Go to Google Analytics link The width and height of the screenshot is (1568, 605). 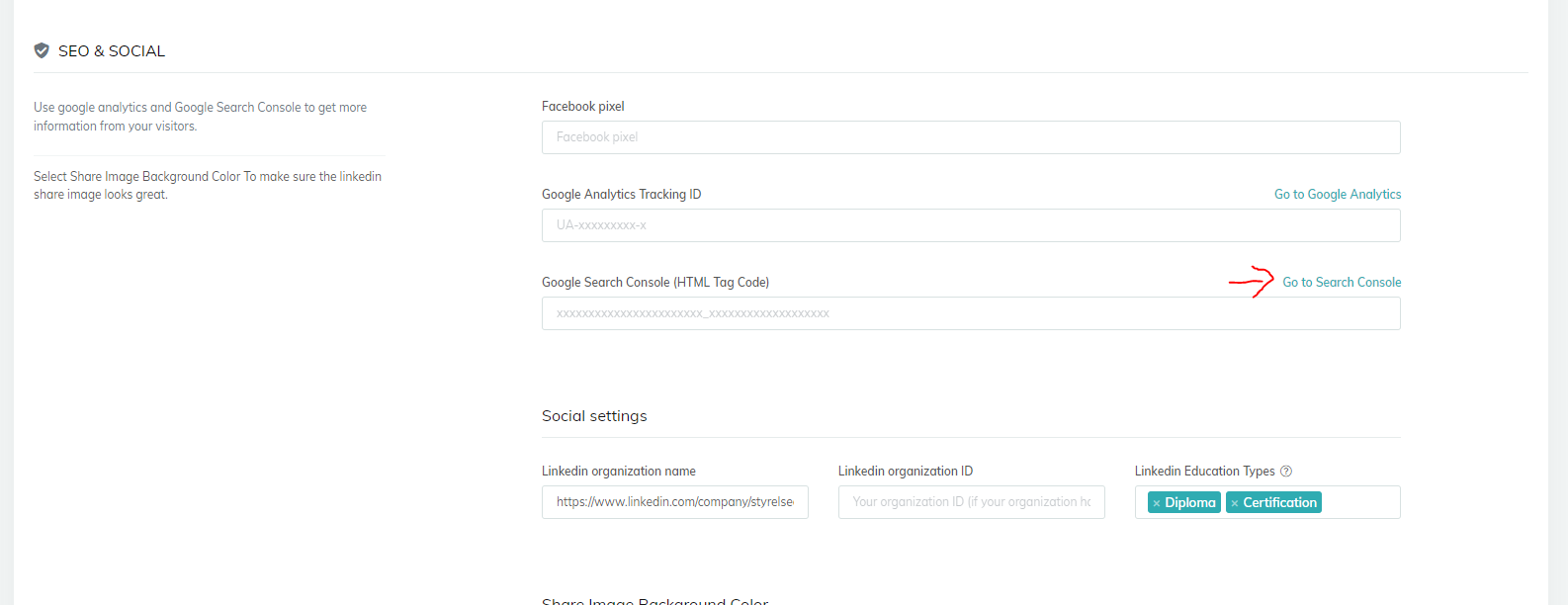point(1337,195)
